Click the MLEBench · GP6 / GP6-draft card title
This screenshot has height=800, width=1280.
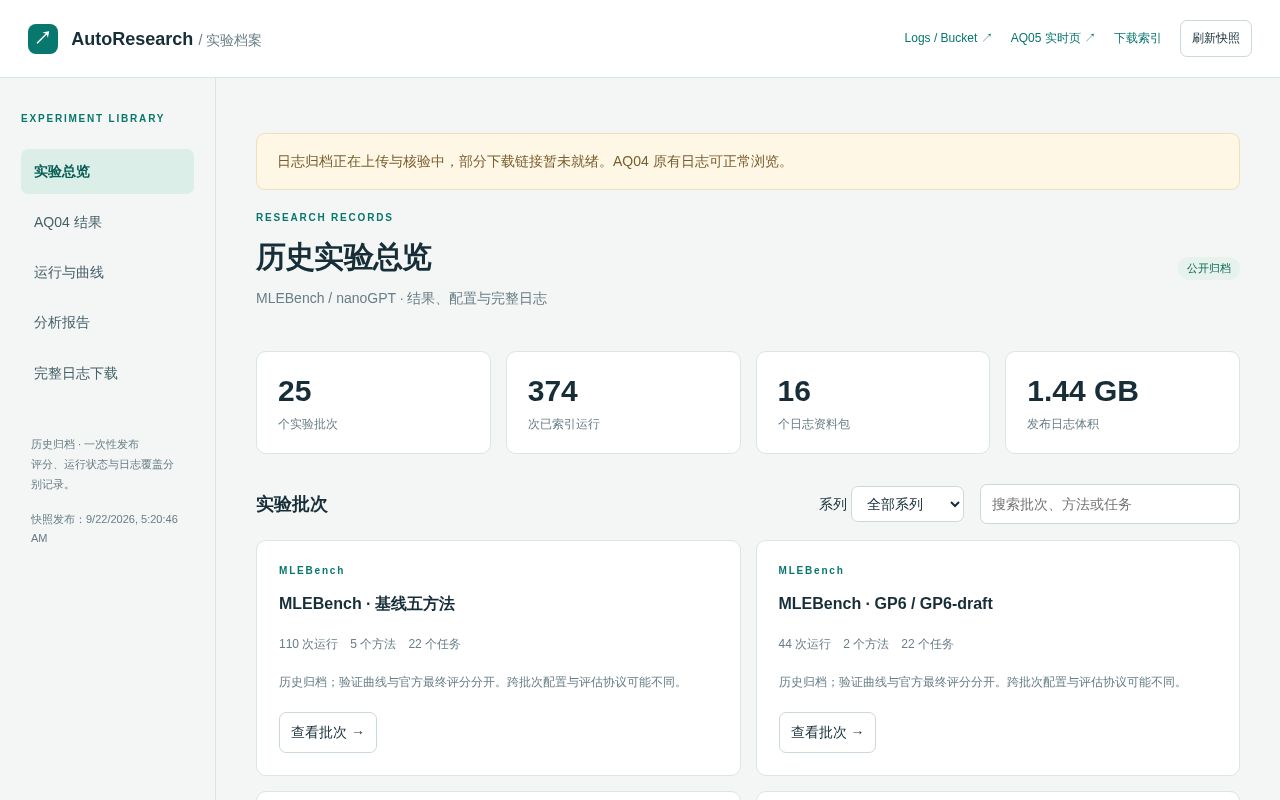click(x=886, y=604)
